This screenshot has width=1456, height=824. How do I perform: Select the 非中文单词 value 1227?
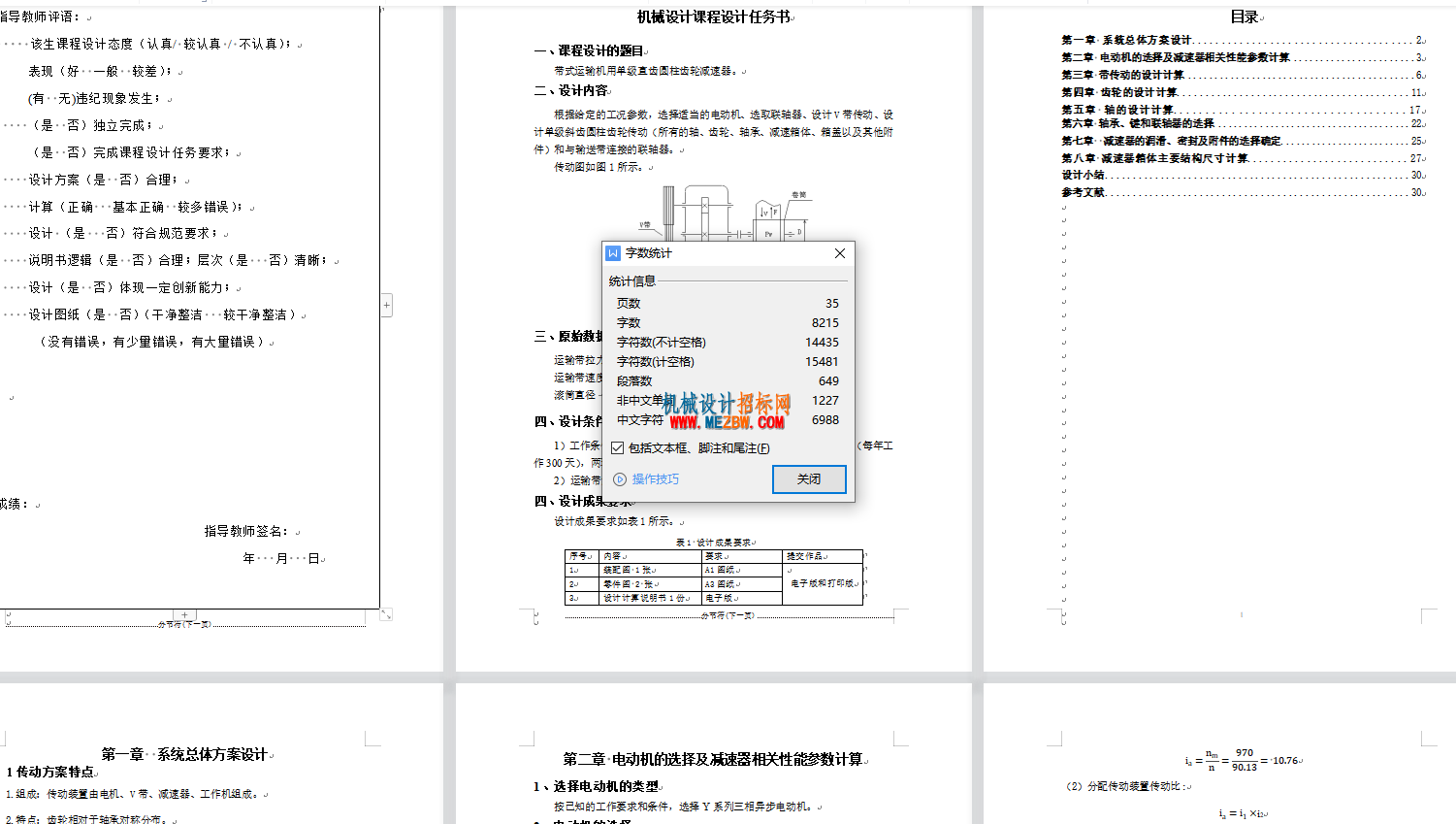click(825, 401)
